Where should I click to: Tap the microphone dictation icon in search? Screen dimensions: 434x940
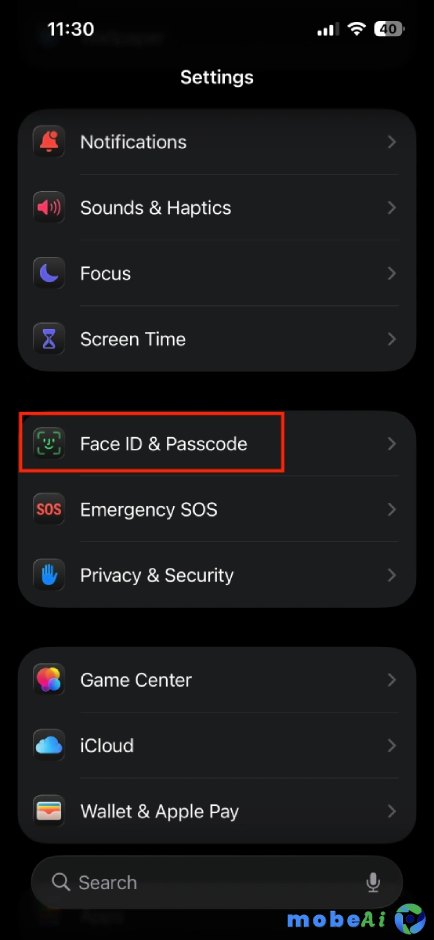click(x=373, y=882)
